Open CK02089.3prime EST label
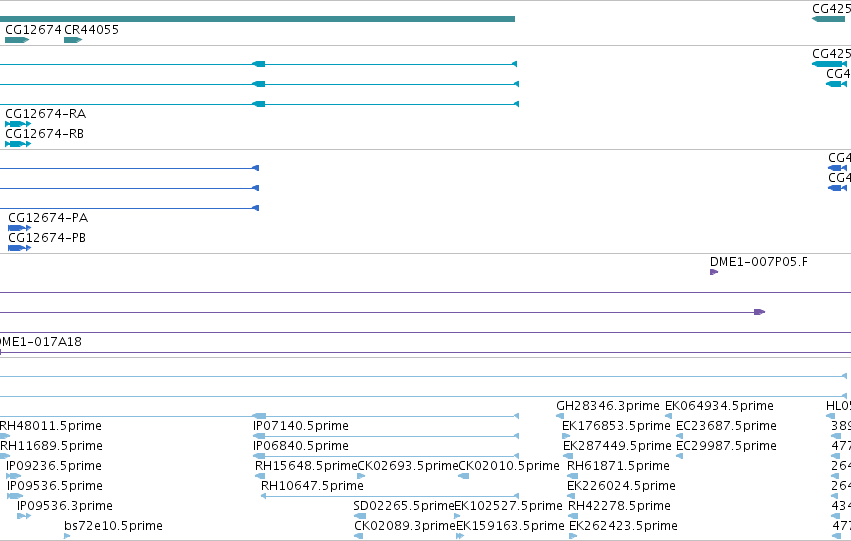 tap(405, 526)
